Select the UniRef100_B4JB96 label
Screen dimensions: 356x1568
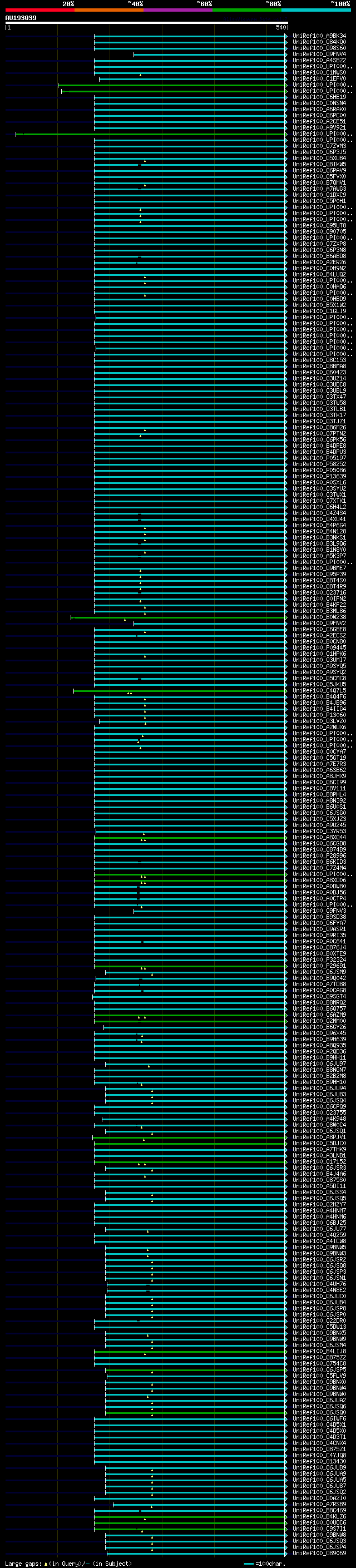[319, 703]
